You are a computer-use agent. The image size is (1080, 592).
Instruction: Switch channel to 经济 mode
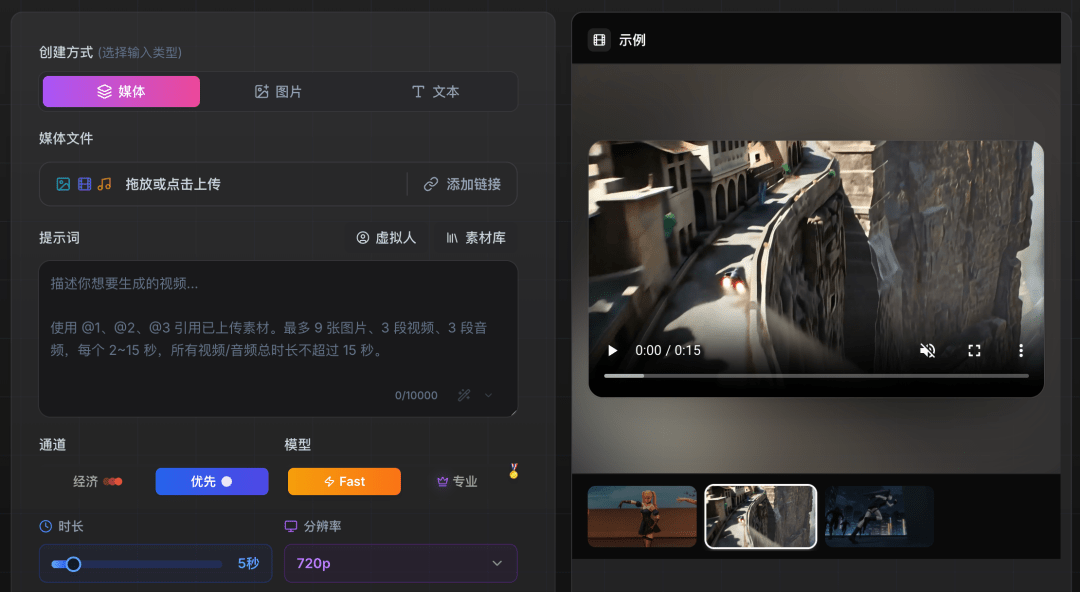pos(97,481)
